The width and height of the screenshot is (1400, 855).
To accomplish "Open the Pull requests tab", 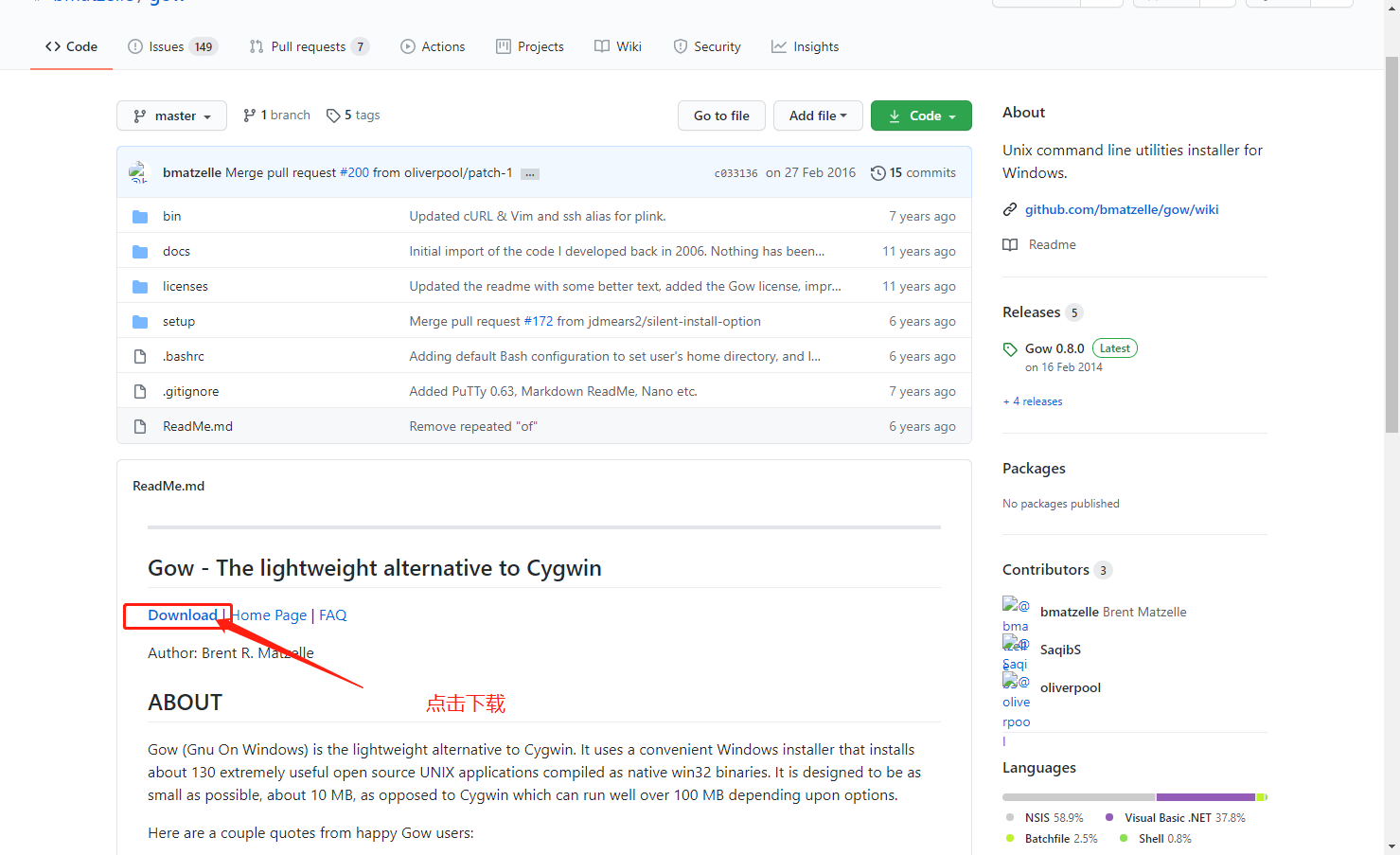I will click(310, 46).
